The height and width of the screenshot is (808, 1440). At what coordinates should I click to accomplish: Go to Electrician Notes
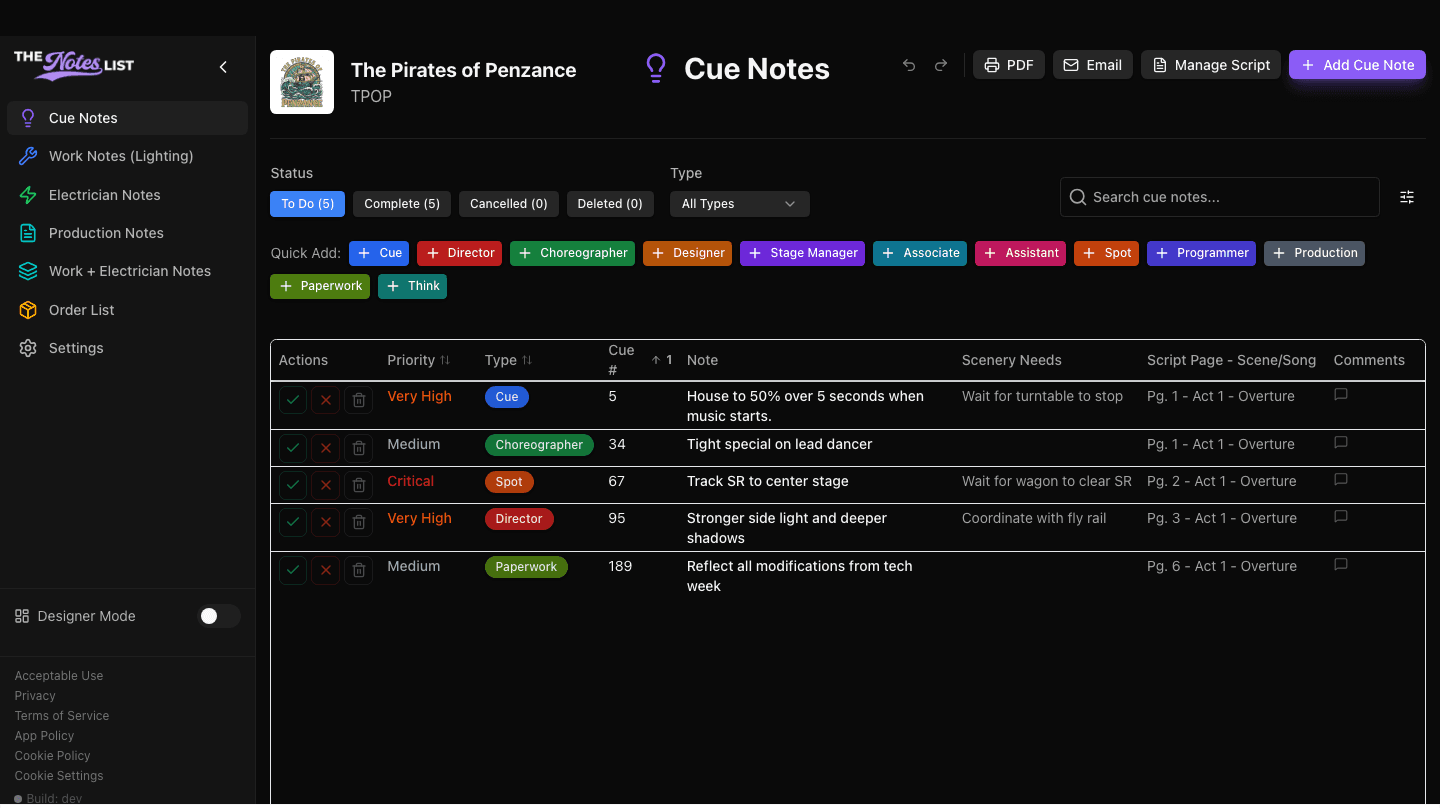pyautogui.click(x=128, y=195)
